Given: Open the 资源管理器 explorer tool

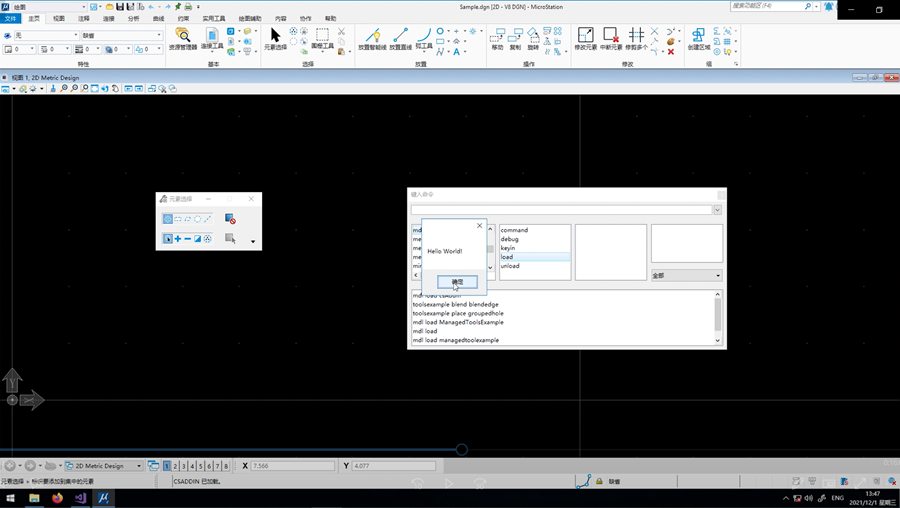Looking at the screenshot, I should pos(182,38).
